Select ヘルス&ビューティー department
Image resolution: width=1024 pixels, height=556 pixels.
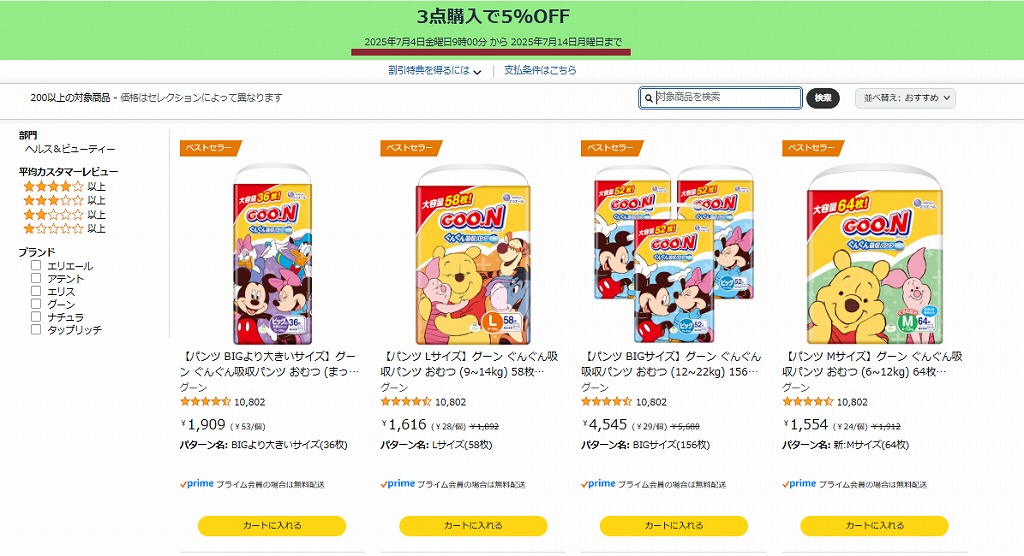pyautogui.click(x=70, y=149)
